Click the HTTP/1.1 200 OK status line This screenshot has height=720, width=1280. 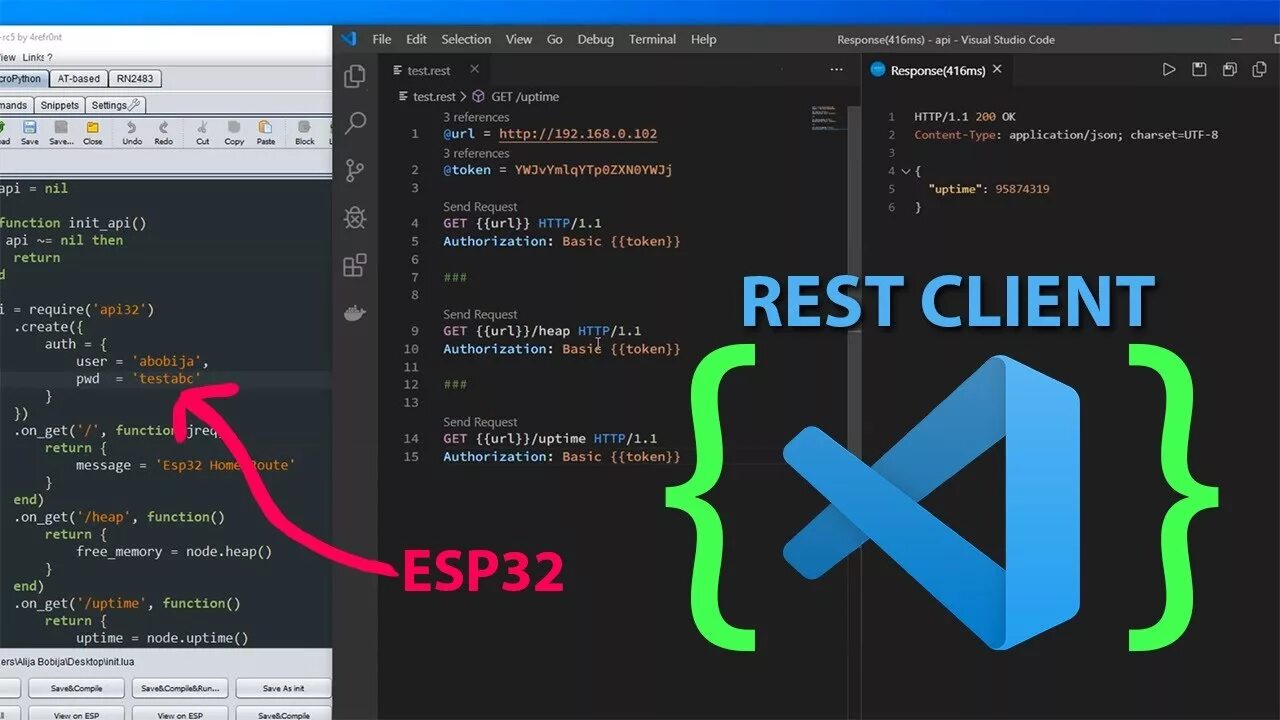point(965,117)
